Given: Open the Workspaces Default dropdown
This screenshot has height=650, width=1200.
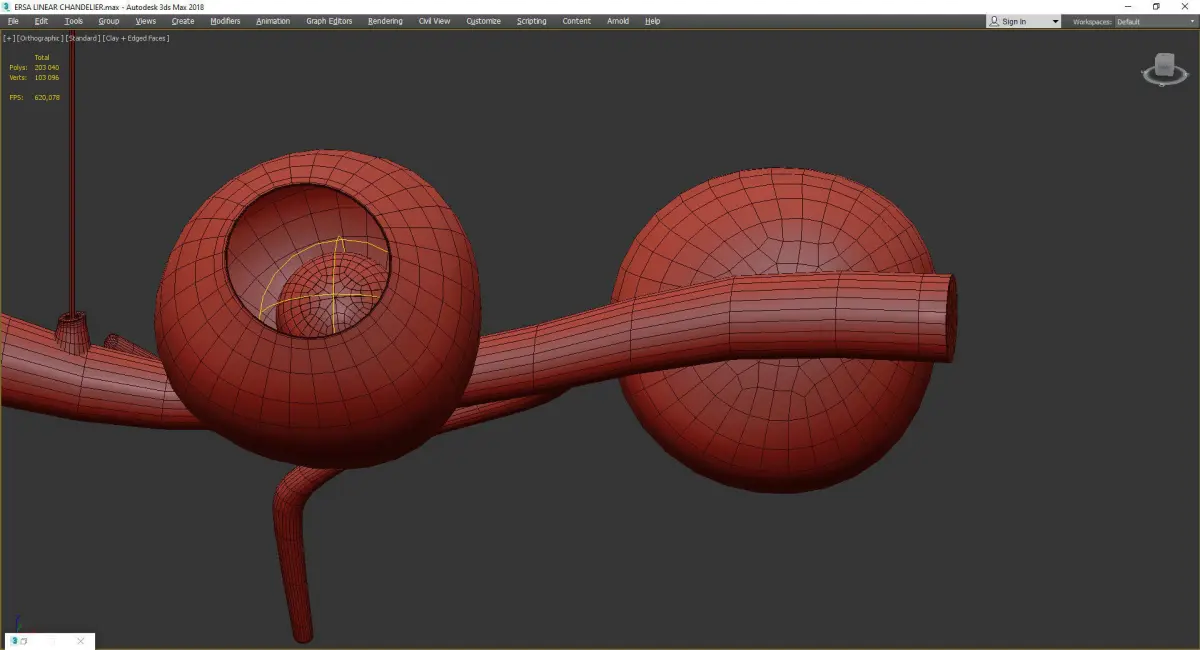Looking at the screenshot, I should tap(1155, 21).
